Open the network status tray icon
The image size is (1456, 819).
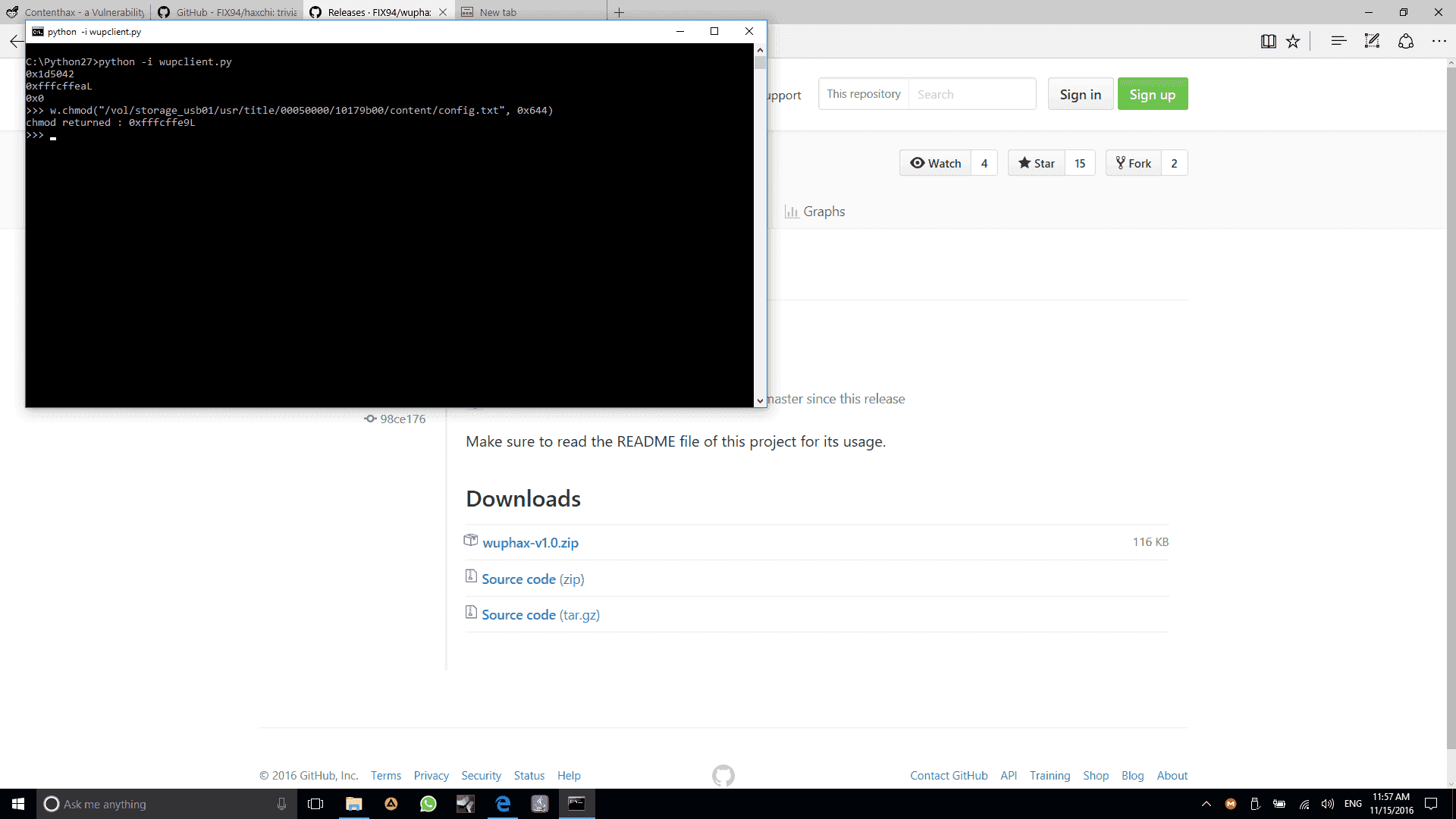[1304, 804]
